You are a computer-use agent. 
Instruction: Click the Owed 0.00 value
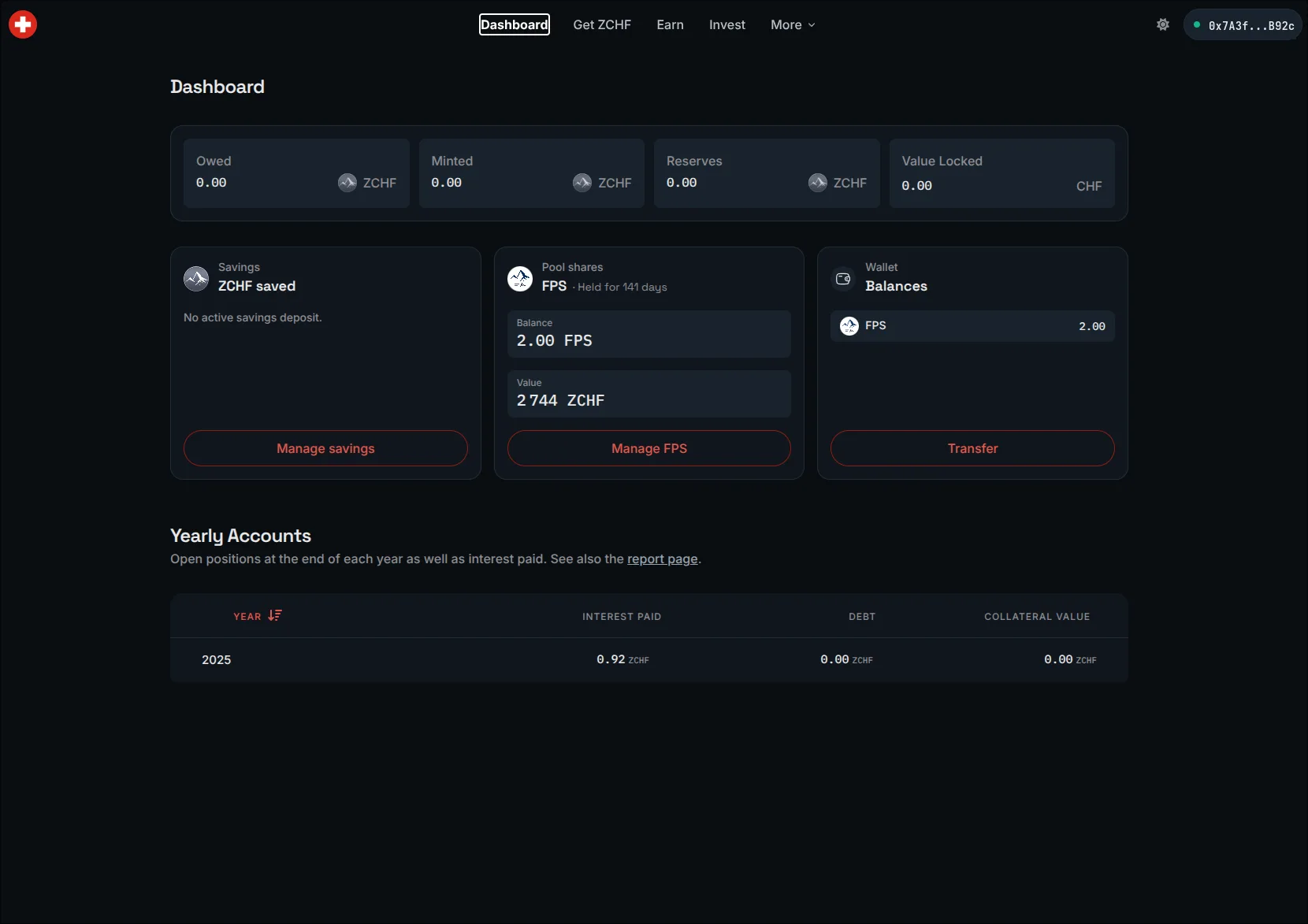coord(211,183)
